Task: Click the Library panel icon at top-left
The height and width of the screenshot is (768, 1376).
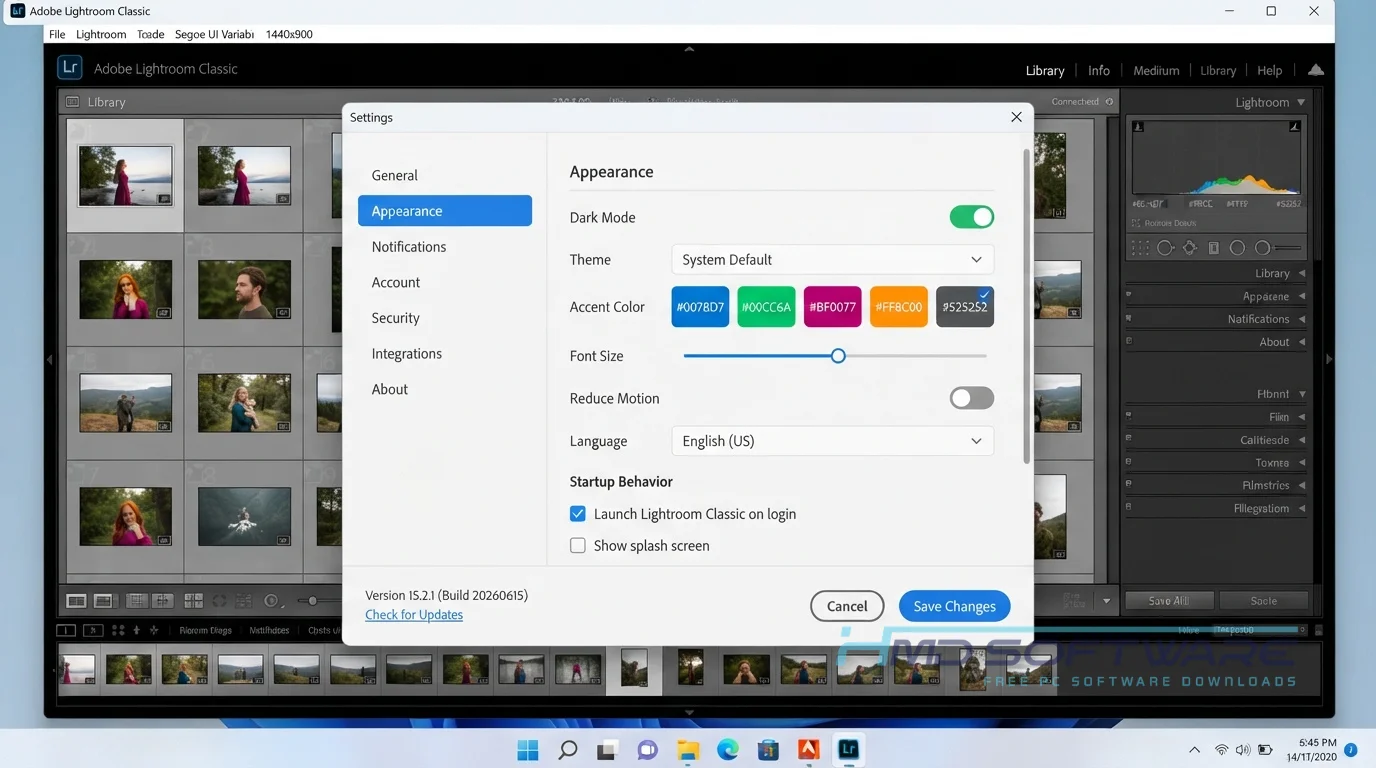Action: (x=72, y=102)
